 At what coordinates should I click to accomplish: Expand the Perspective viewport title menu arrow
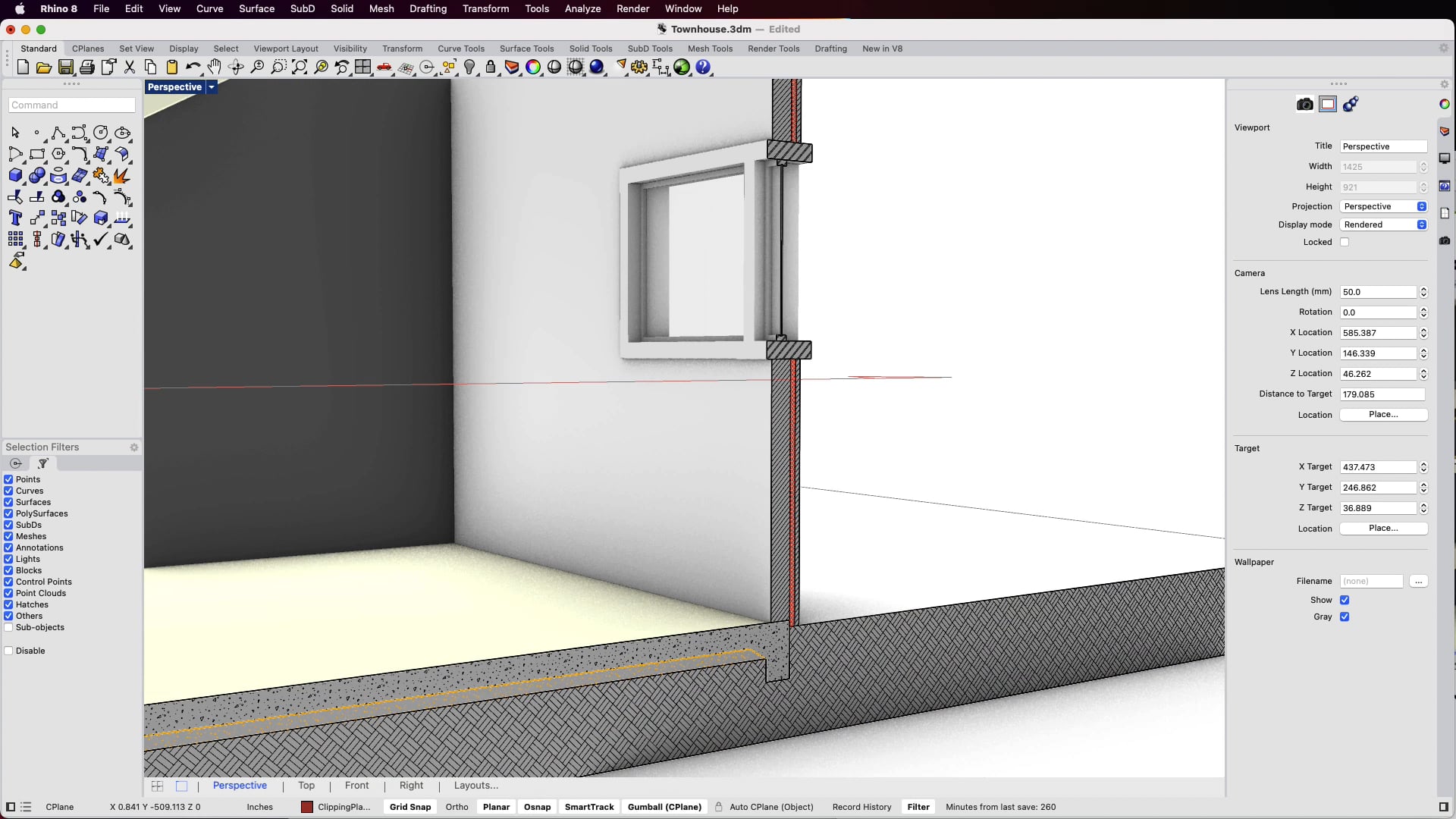click(x=212, y=87)
